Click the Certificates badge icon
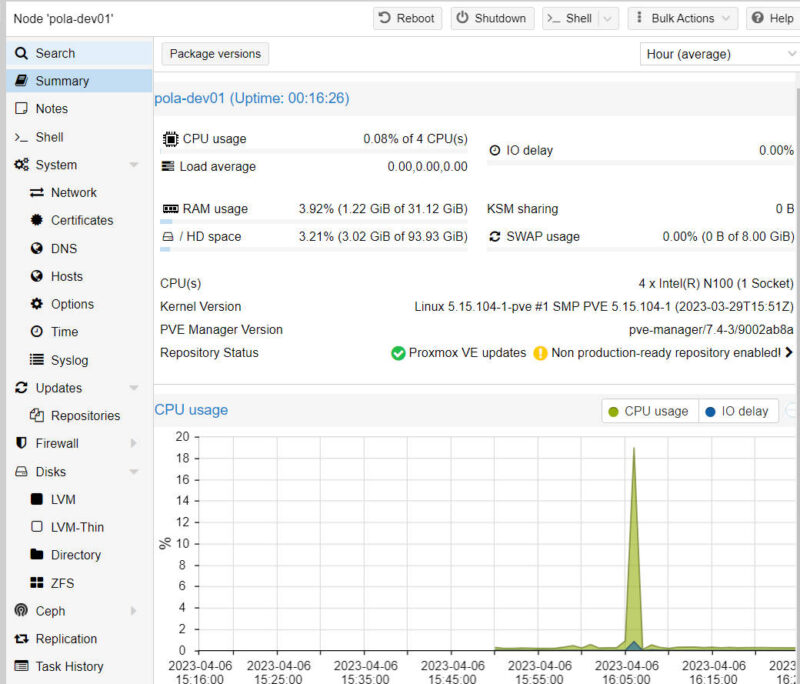The width and height of the screenshot is (800, 684). click(x=37, y=220)
